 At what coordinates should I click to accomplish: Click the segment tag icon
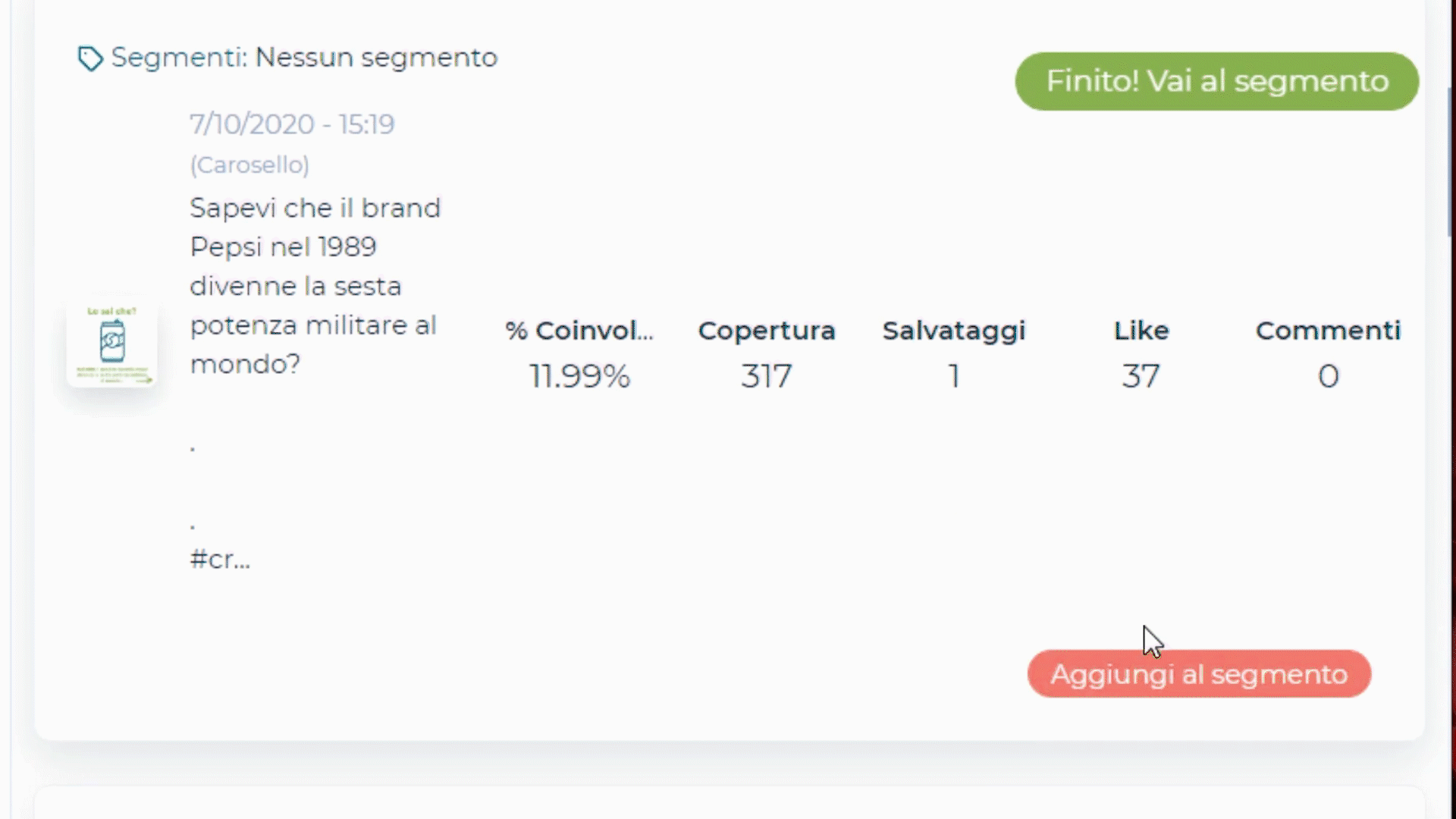tap(90, 58)
